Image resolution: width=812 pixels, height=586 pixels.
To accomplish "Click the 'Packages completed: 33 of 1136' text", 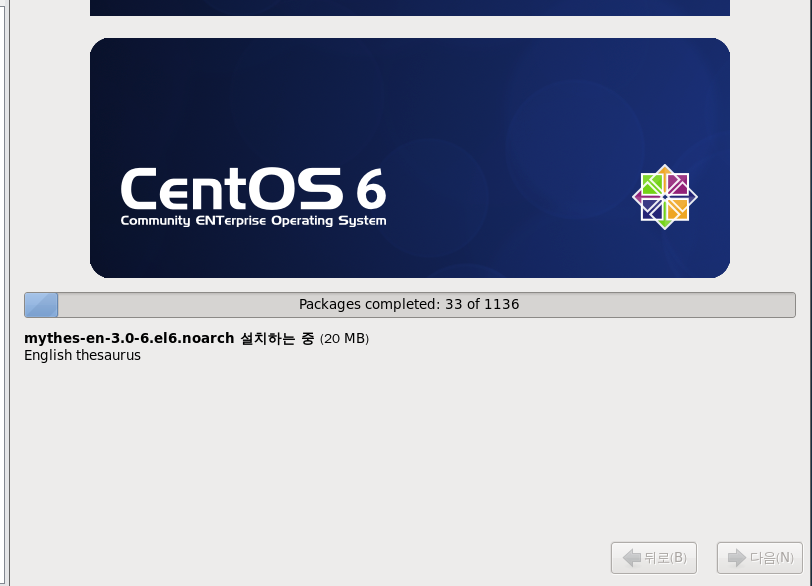I will click(409, 304).
